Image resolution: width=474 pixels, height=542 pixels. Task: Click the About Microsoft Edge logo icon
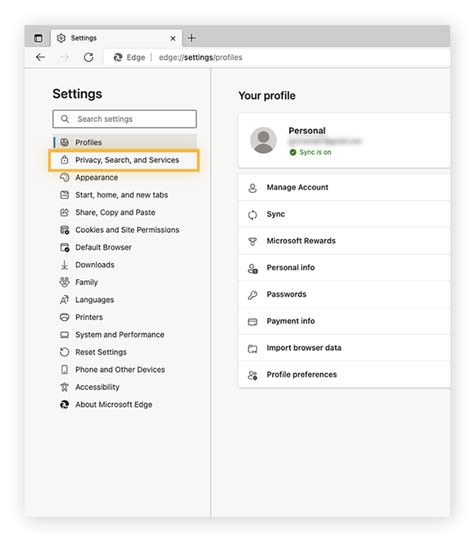tap(65, 404)
